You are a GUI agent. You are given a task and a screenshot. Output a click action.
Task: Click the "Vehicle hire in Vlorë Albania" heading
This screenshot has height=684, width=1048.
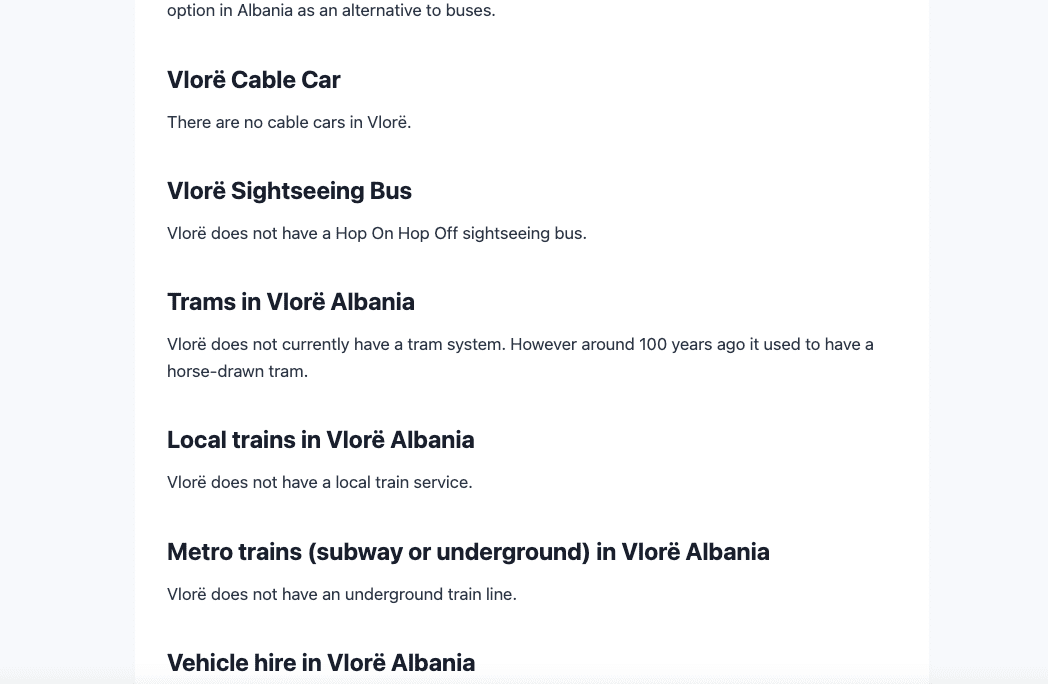(320, 663)
